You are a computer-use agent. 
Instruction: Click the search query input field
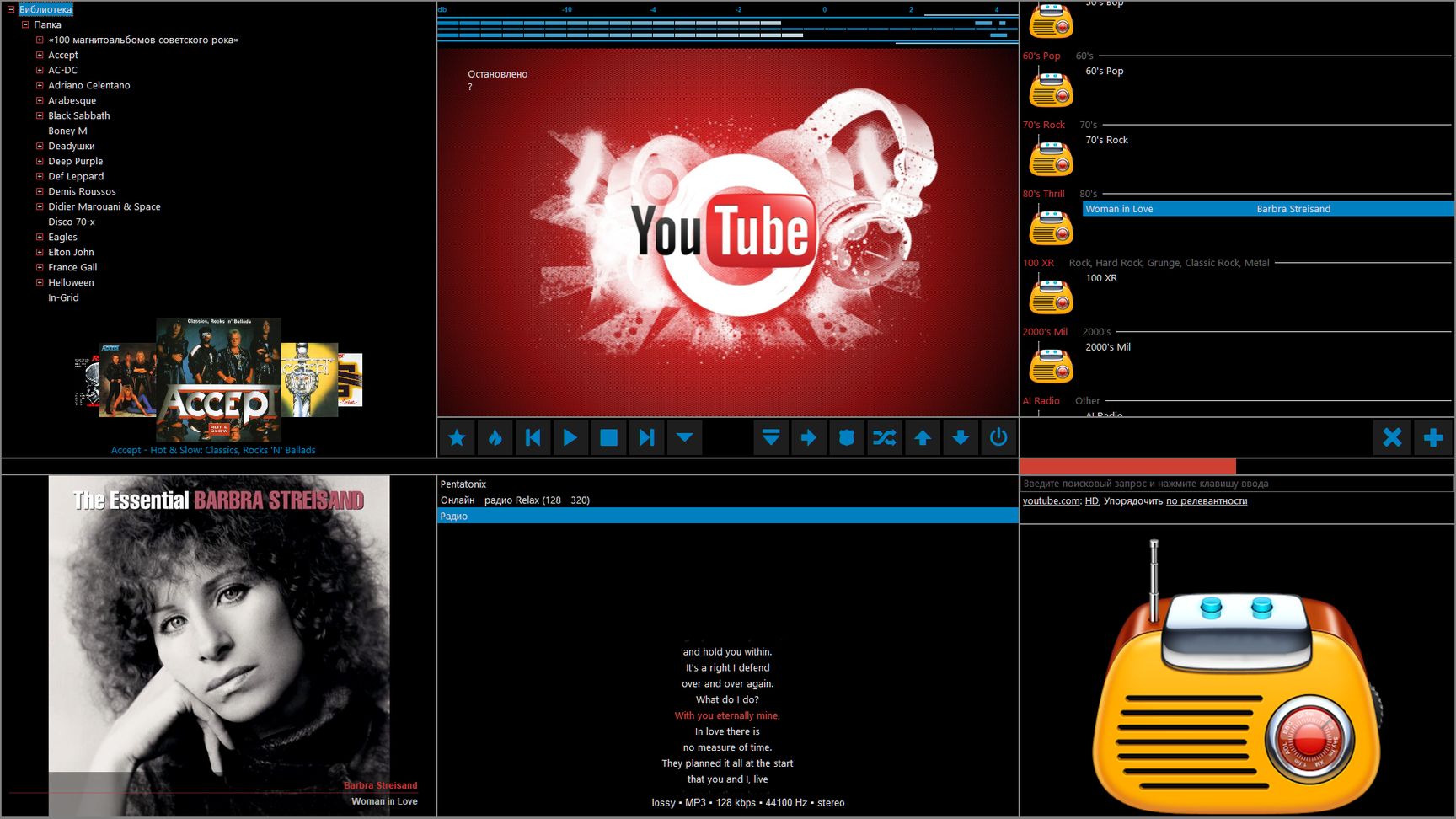point(1237,484)
